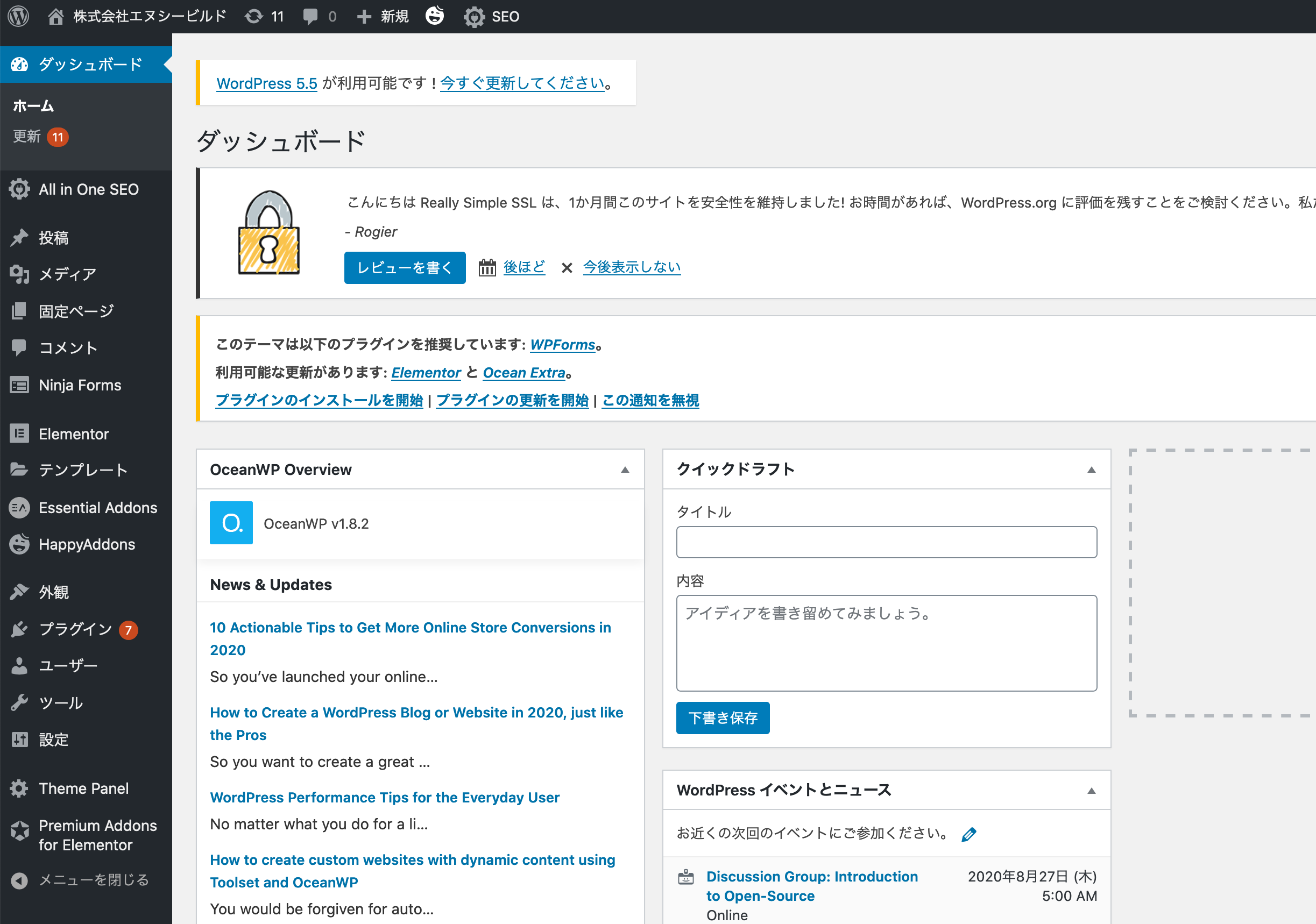Click the red 7 plugin update badge
The image size is (1316, 924).
click(x=128, y=630)
